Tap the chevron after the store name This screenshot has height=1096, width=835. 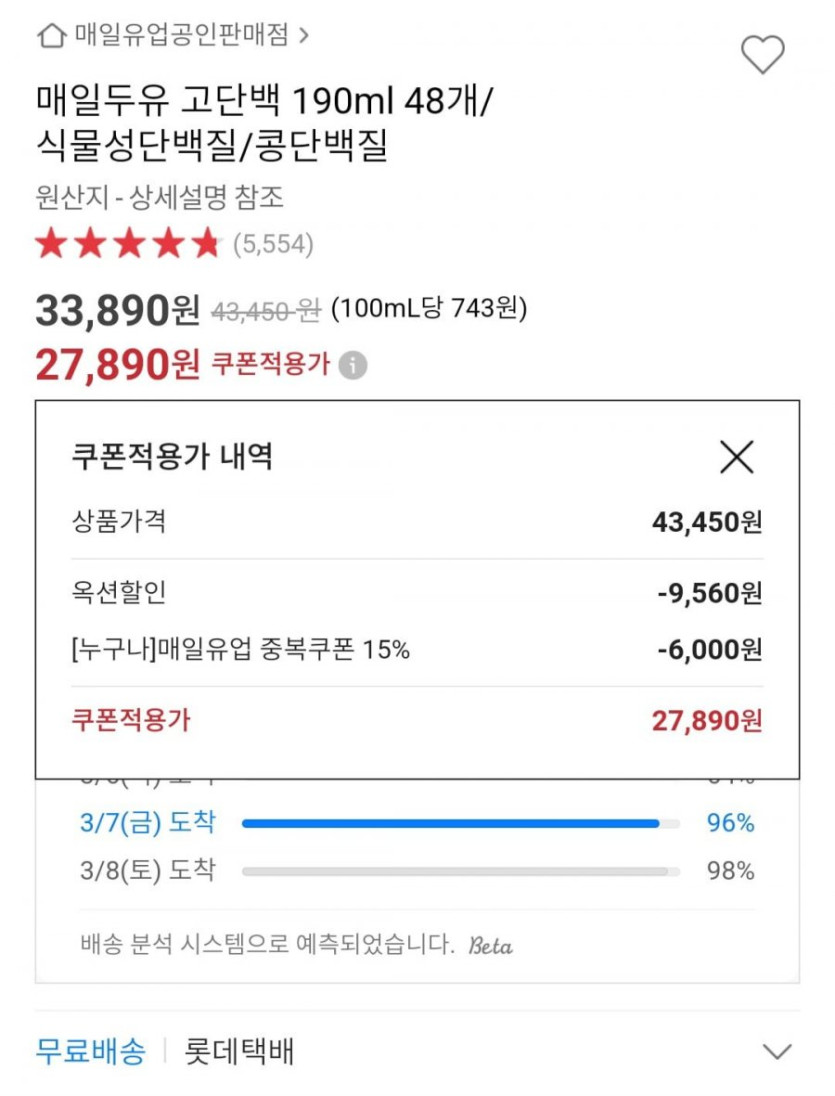304,36
